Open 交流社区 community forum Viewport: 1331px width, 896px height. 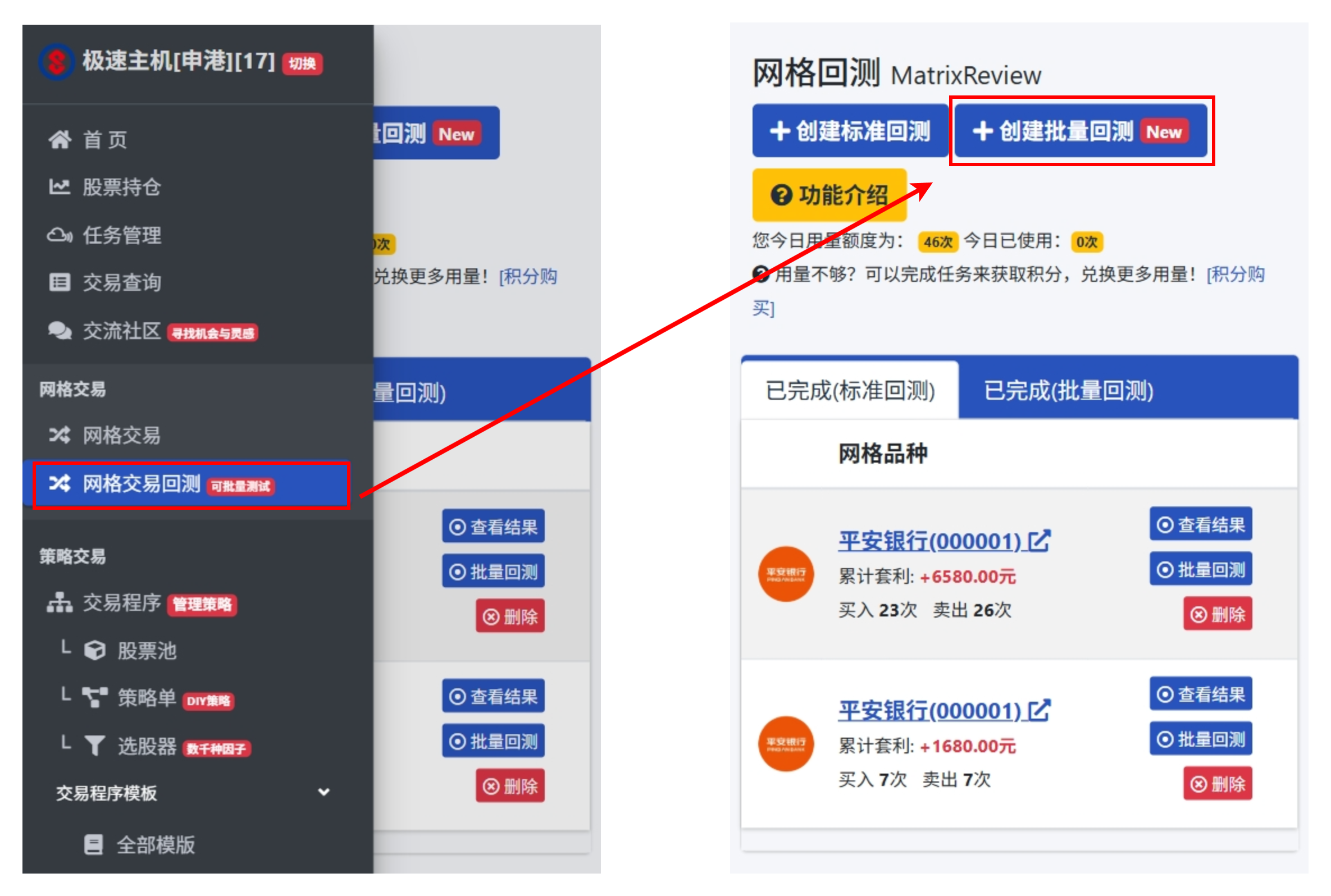[121, 331]
